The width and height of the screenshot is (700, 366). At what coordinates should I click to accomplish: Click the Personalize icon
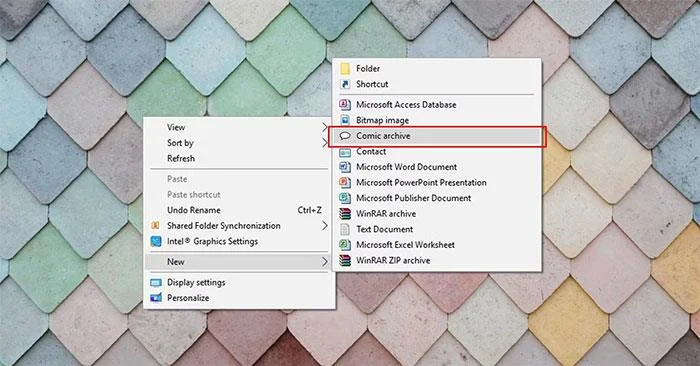[156, 298]
